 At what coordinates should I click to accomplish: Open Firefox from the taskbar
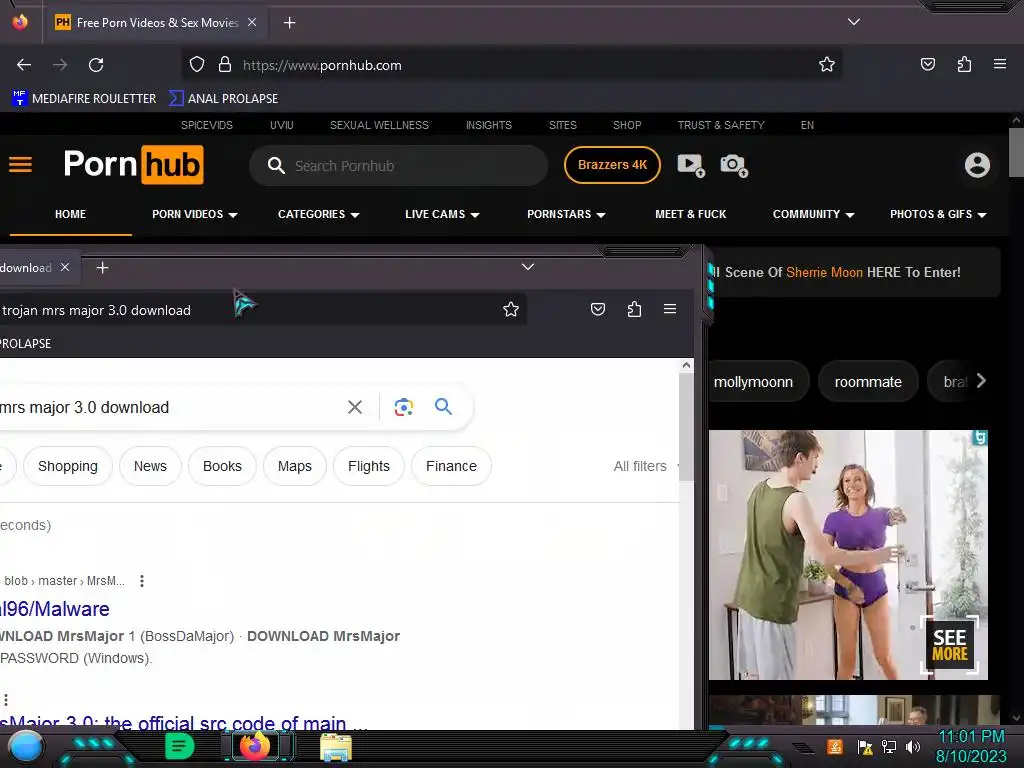point(255,746)
